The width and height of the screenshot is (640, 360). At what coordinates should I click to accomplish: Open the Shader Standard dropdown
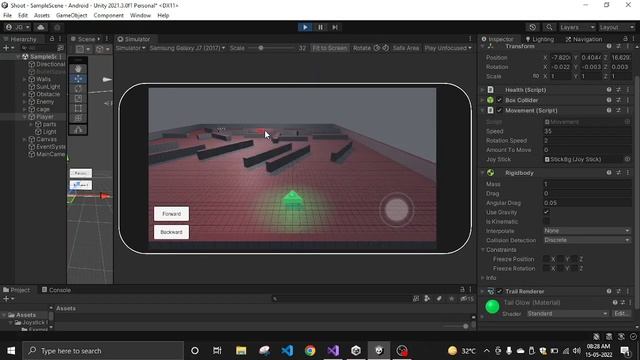coord(567,313)
